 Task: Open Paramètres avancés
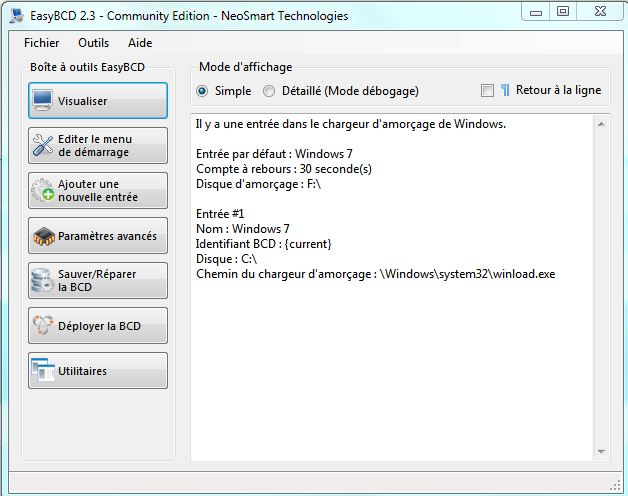pos(98,236)
